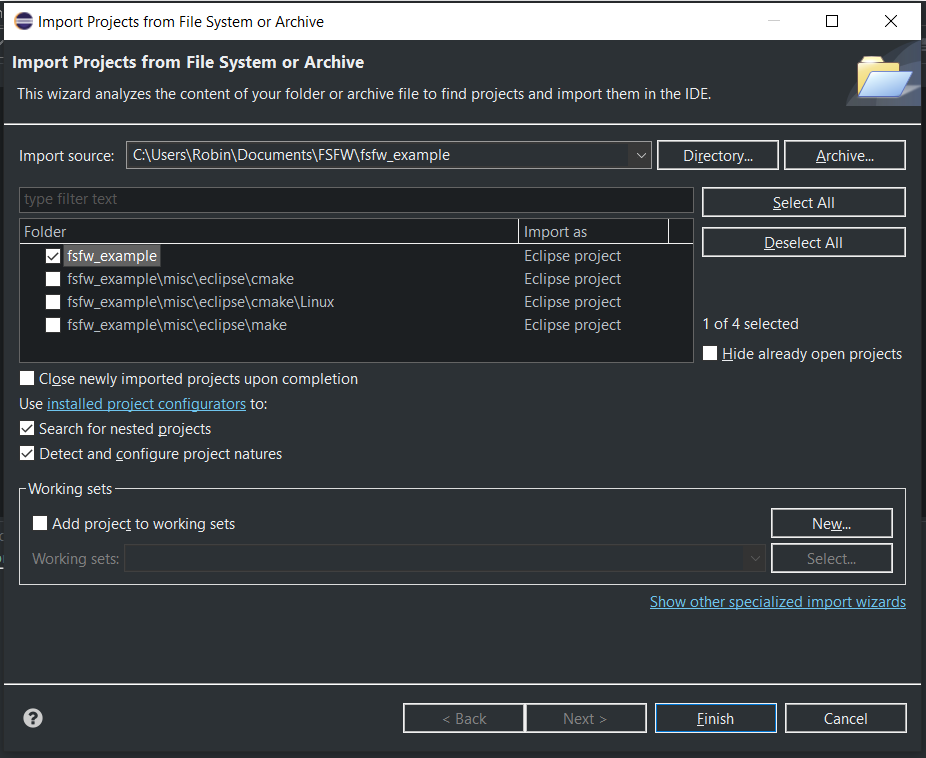Click the Finish button
926x758 pixels.
(715, 718)
